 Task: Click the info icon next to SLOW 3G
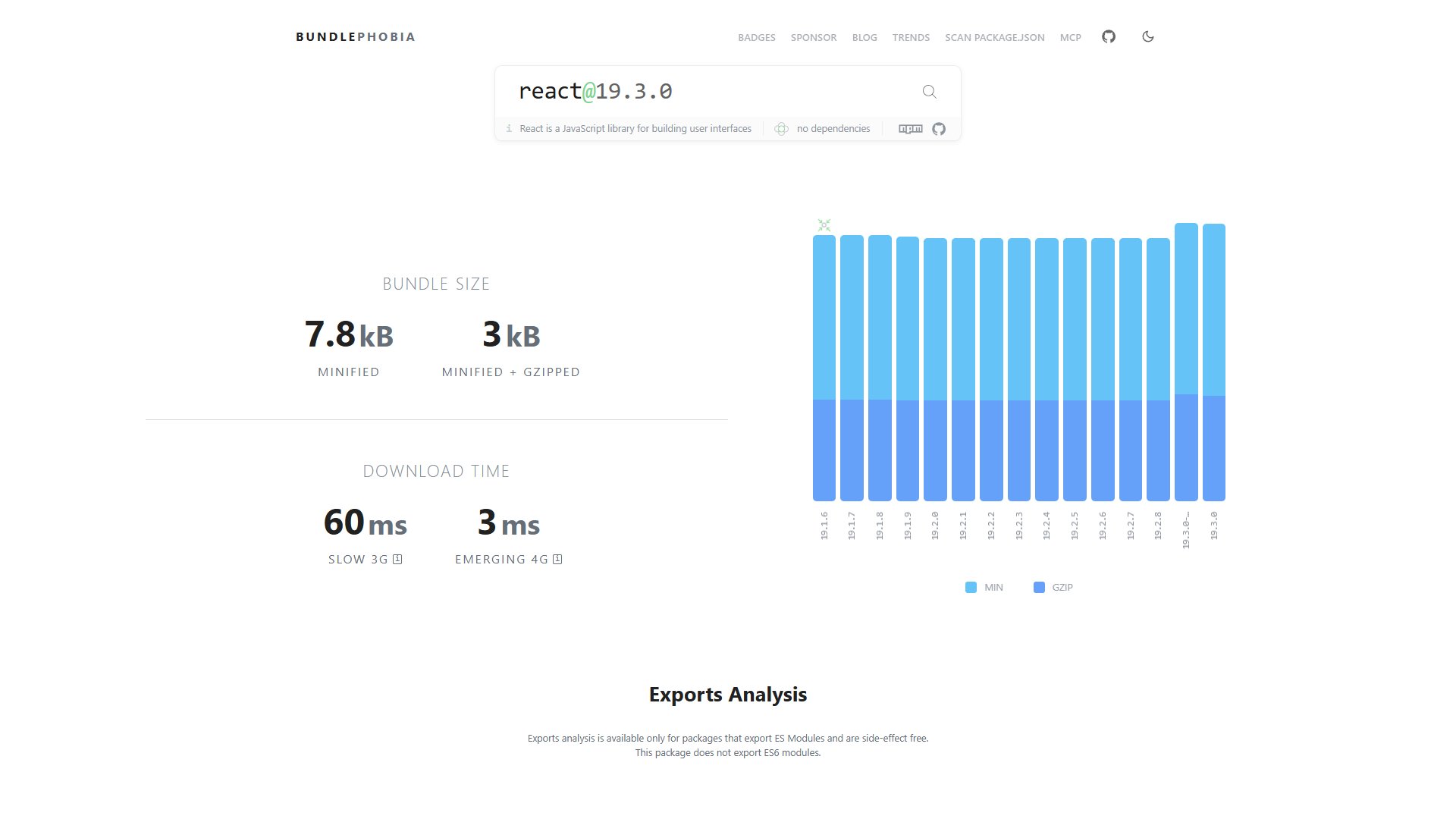click(397, 559)
